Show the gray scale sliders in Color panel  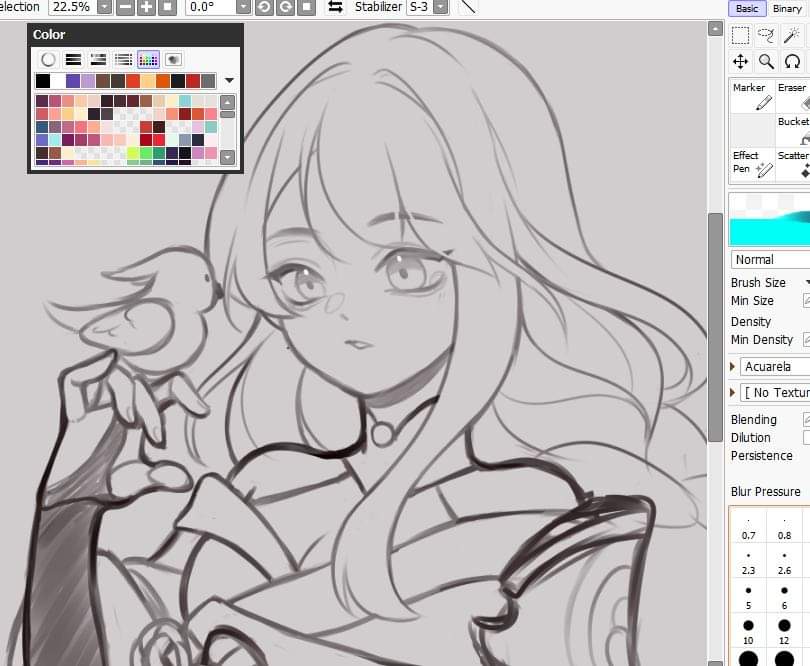click(123, 60)
